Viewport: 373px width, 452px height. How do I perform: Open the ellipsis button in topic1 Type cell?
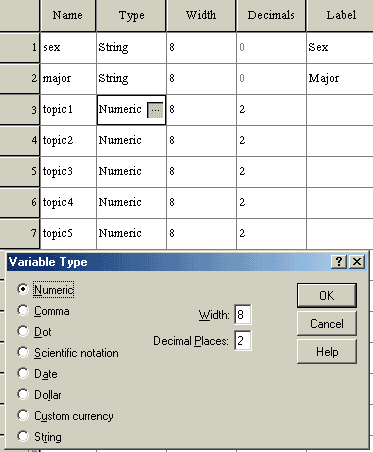coord(155,110)
